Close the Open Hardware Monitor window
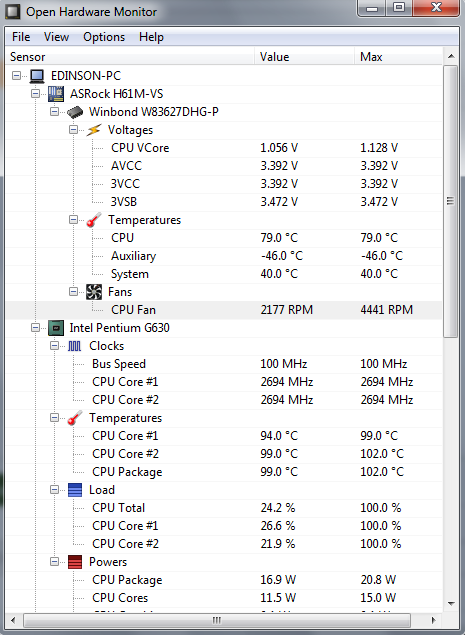The width and height of the screenshot is (465, 635). pos(436,8)
